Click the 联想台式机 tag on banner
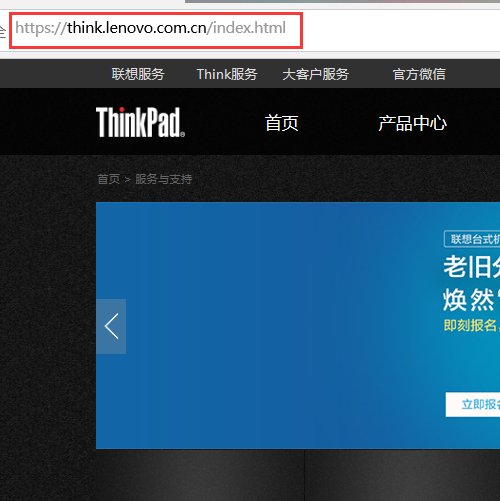The width and height of the screenshot is (500, 501). coord(472,239)
